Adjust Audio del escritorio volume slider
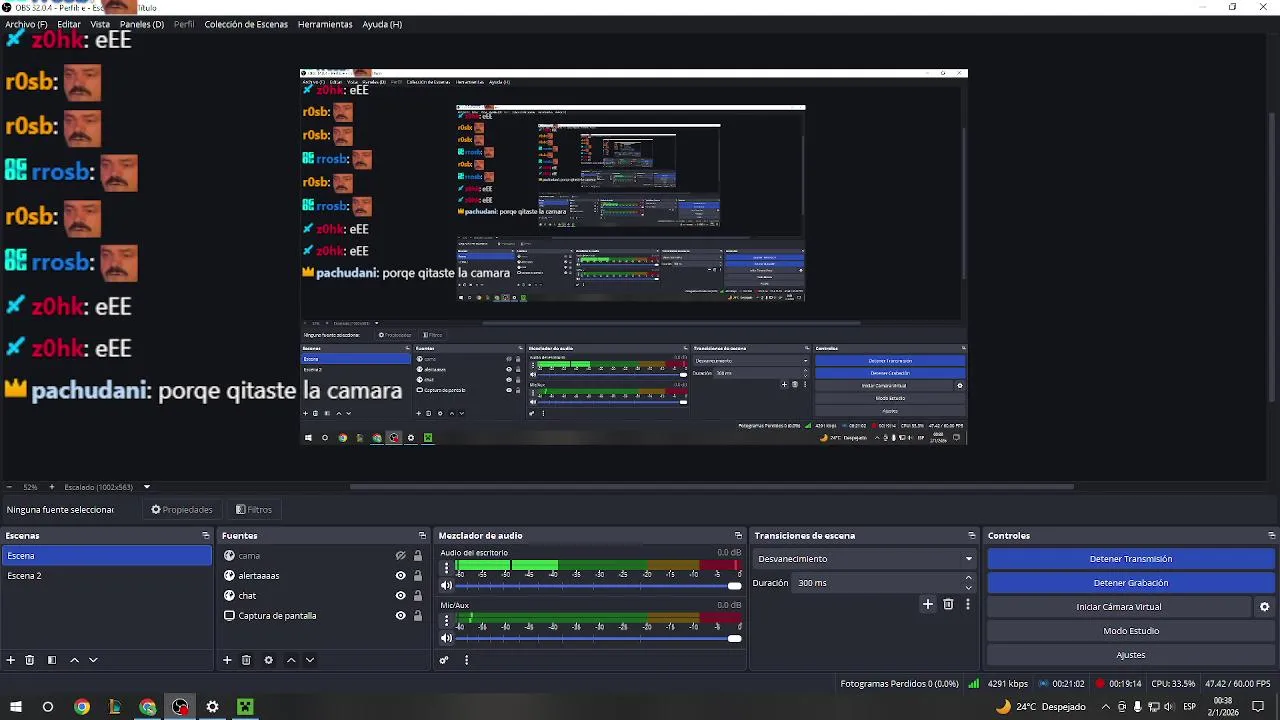The image size is (1280, 720). [x=600, y=586]
